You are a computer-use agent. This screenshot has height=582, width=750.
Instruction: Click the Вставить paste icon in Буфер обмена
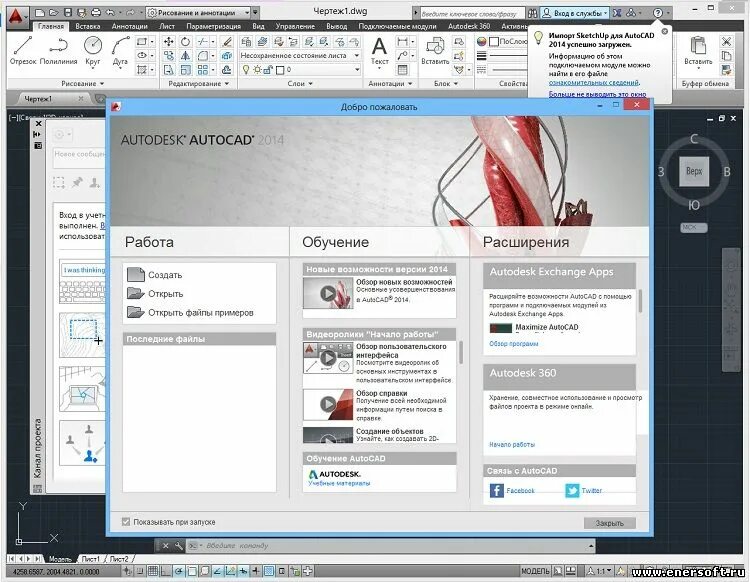point(698,51)
